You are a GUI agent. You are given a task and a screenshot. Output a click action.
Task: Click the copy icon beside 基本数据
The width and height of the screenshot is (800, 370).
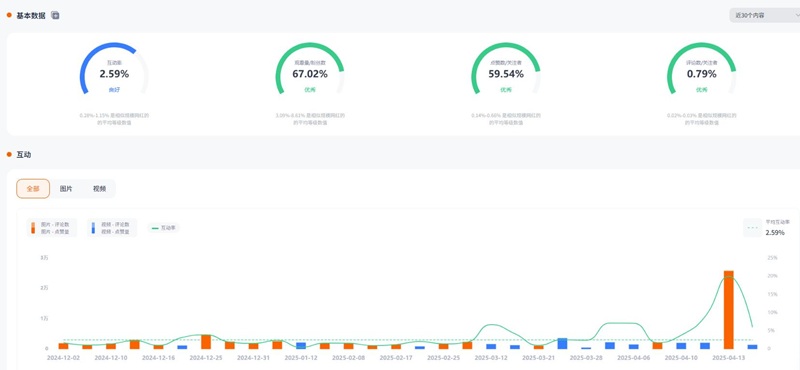(x=55, y=15)
